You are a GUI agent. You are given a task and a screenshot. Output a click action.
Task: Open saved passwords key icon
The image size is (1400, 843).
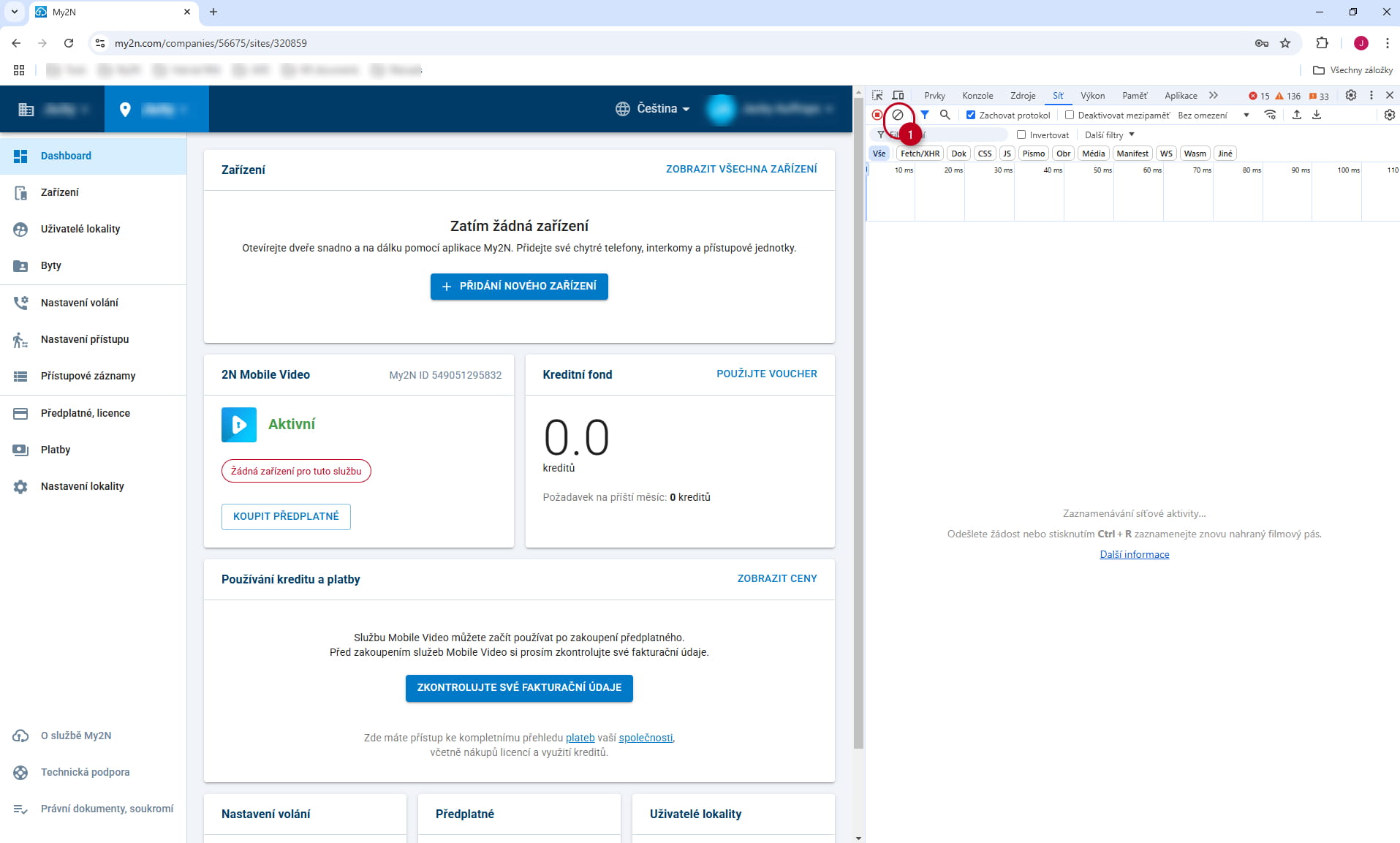(1262, 43)
